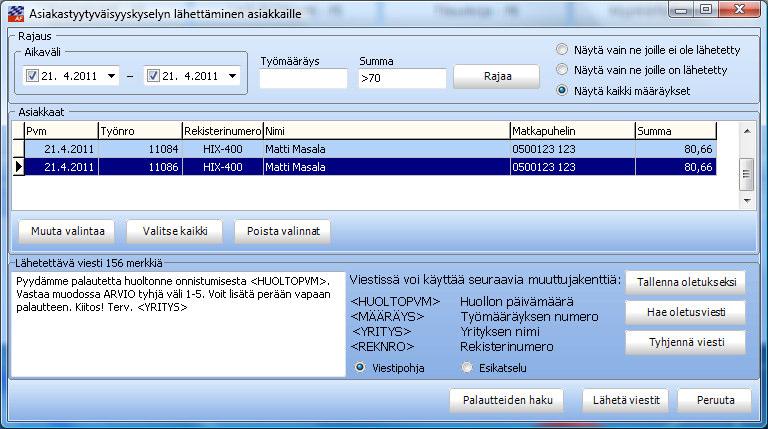Screen dimensions: 768x429
Task: Sort by the Matkapuhelin column header
Action: (x=573, y=131)
